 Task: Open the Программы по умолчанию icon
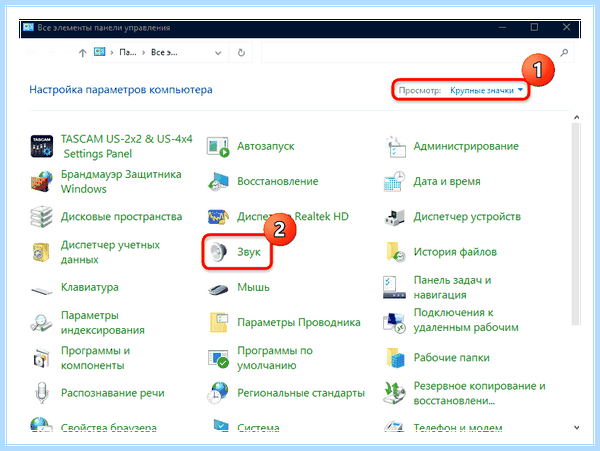[218, 358]
